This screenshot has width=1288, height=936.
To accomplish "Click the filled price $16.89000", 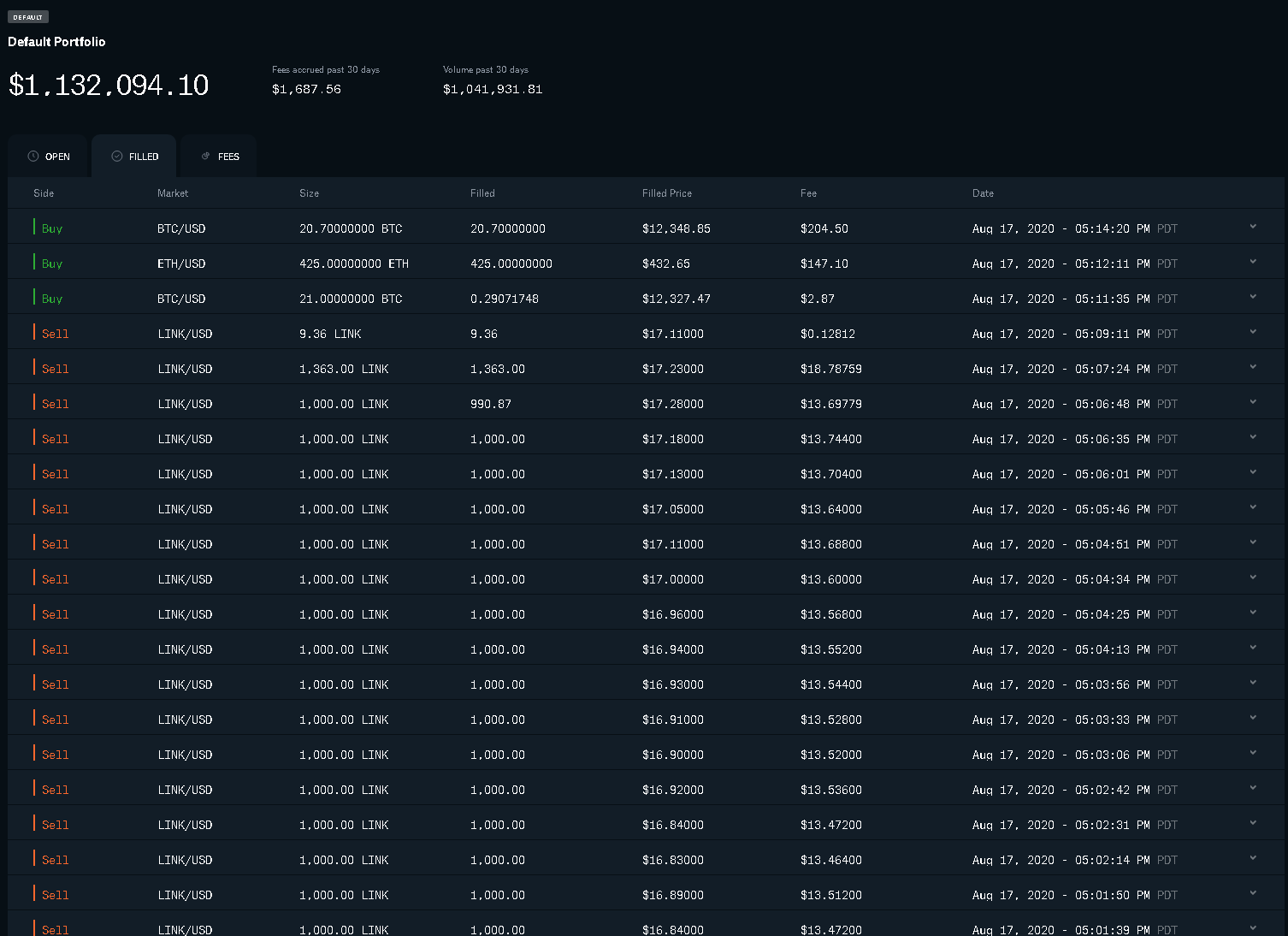I will pyautogui.click(x=673, y=895).
